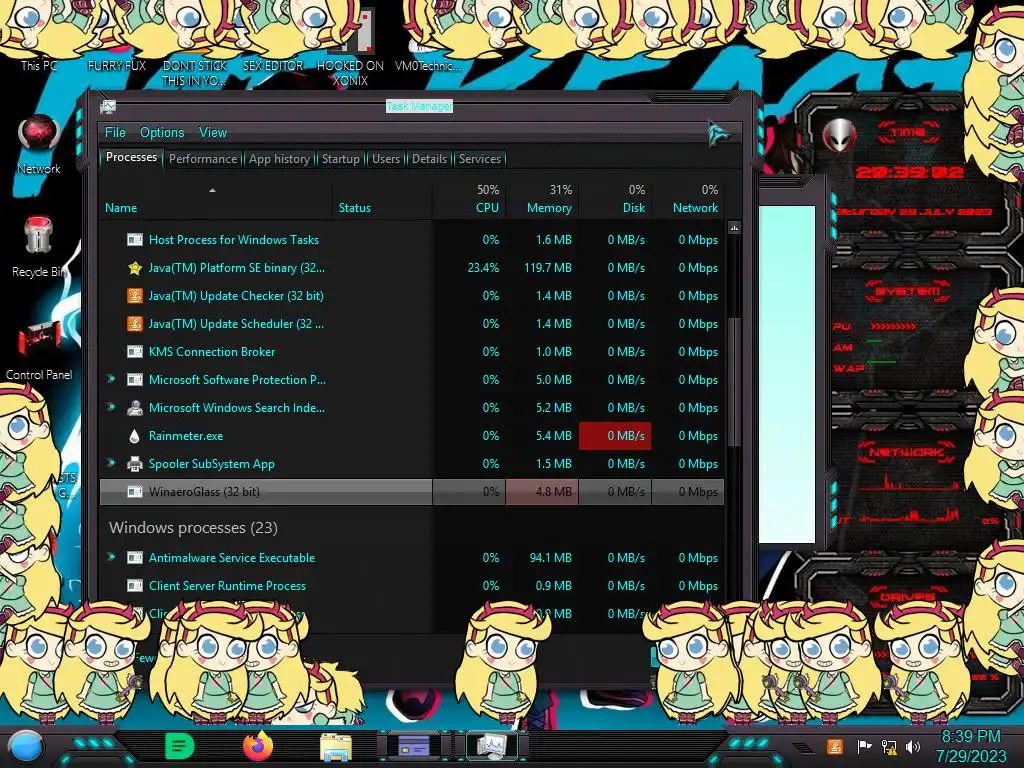Select the Rainmeter.exe process name

pos(185,436)
